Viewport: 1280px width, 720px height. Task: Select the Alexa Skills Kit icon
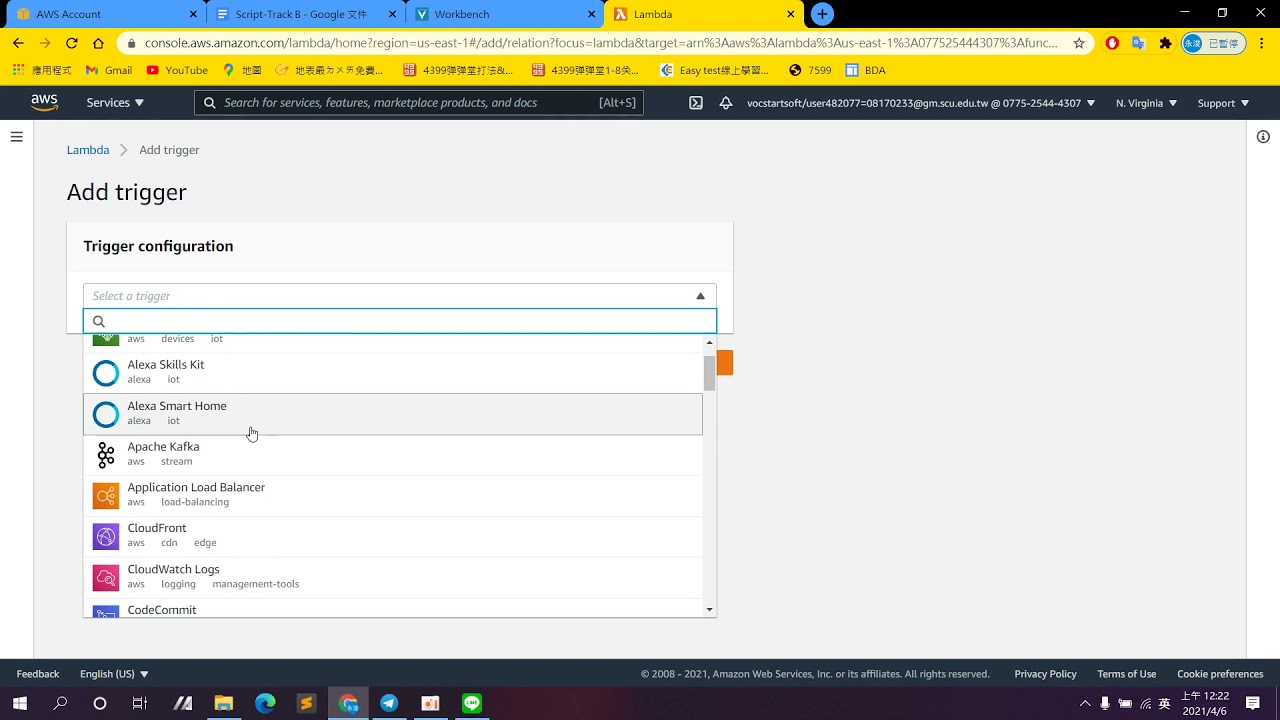click(x=106, y=373)
